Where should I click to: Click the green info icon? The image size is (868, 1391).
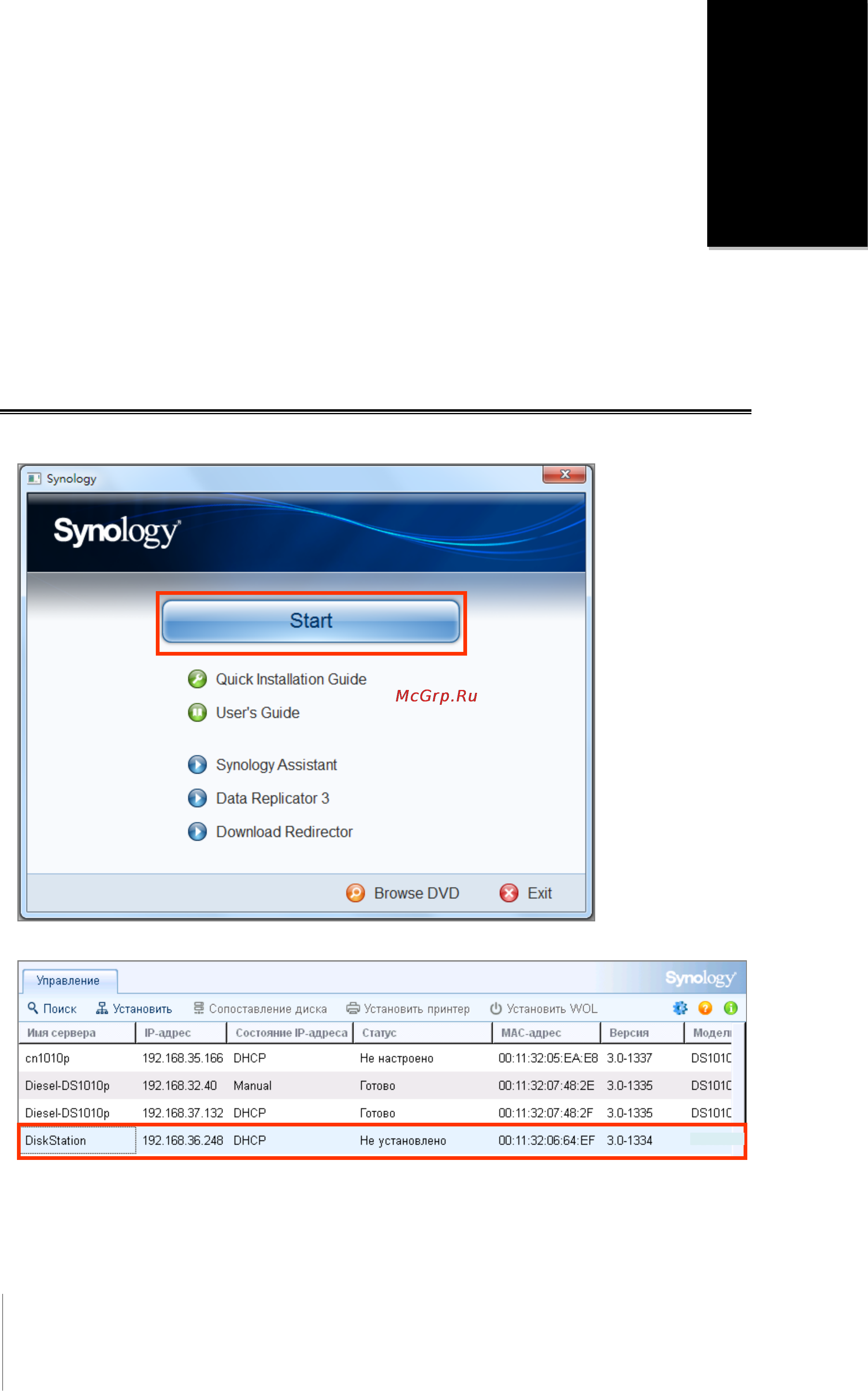(x=731, y=1008)
